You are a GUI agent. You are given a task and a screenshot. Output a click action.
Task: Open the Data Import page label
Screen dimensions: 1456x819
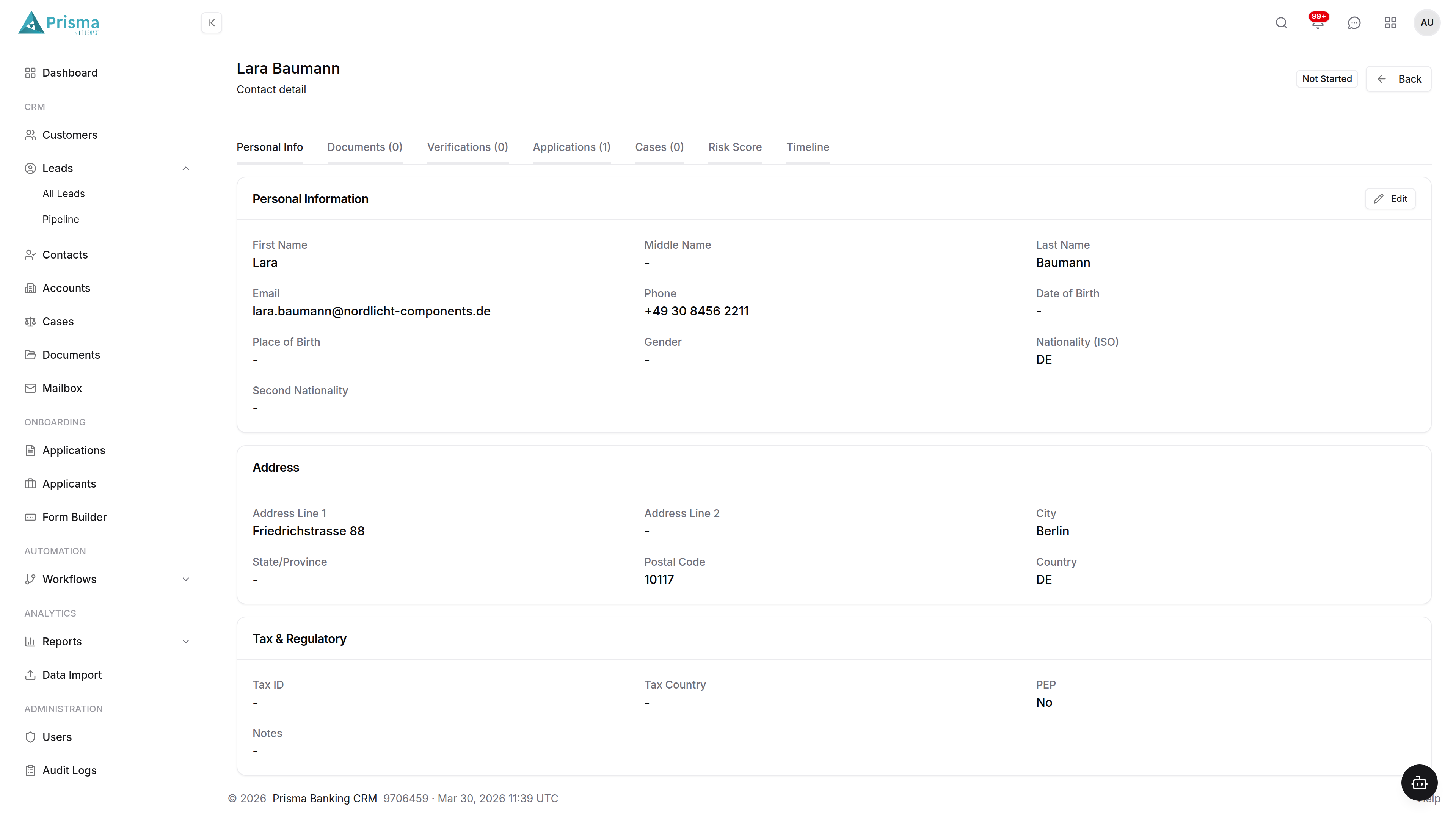point(72,675)
